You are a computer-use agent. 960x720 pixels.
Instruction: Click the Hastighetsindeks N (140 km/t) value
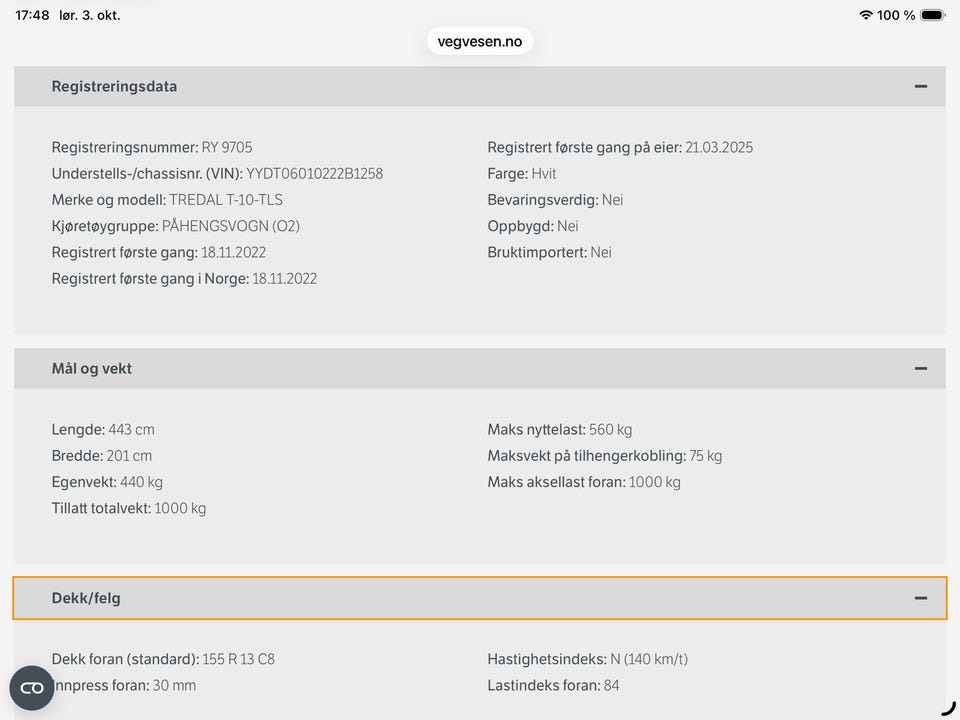point(649,659)
